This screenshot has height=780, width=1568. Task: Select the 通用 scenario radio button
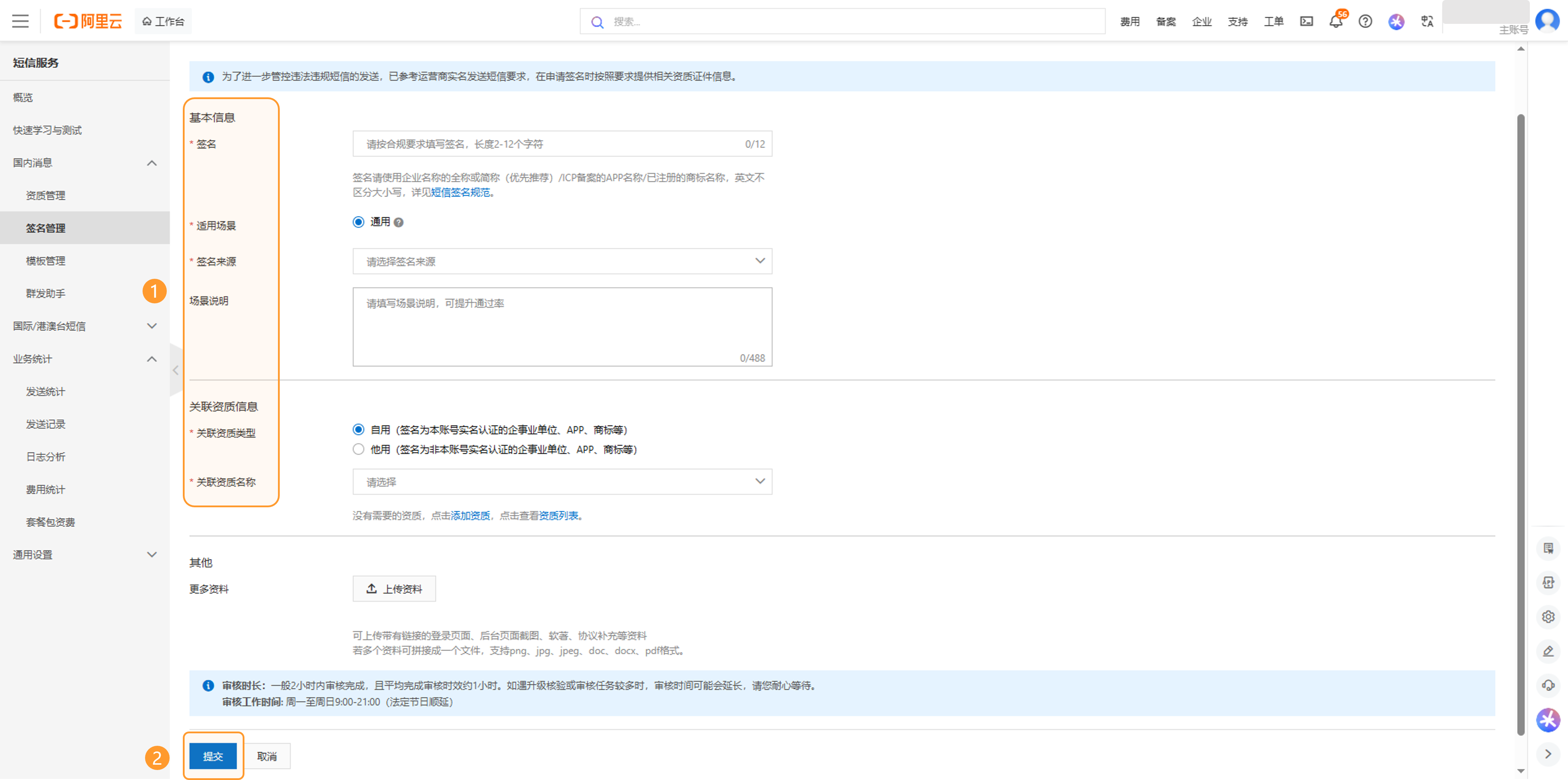coord(359,222)
